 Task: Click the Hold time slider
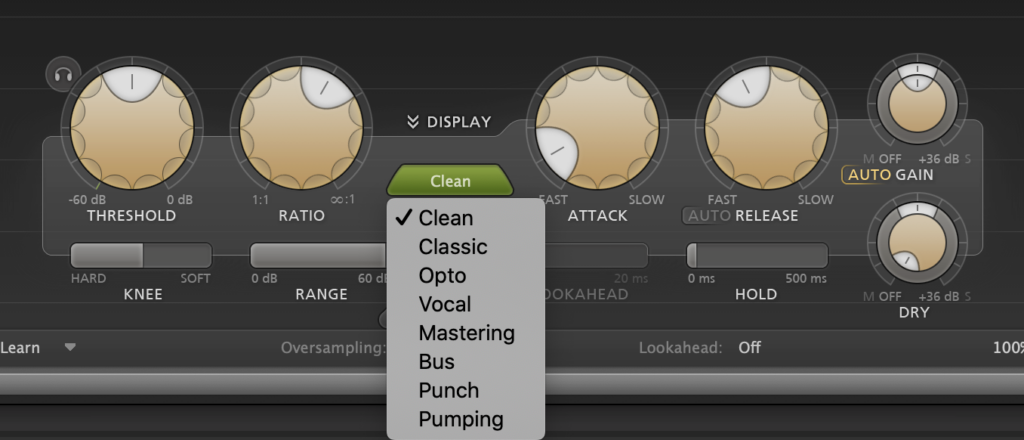click(757, 256)
